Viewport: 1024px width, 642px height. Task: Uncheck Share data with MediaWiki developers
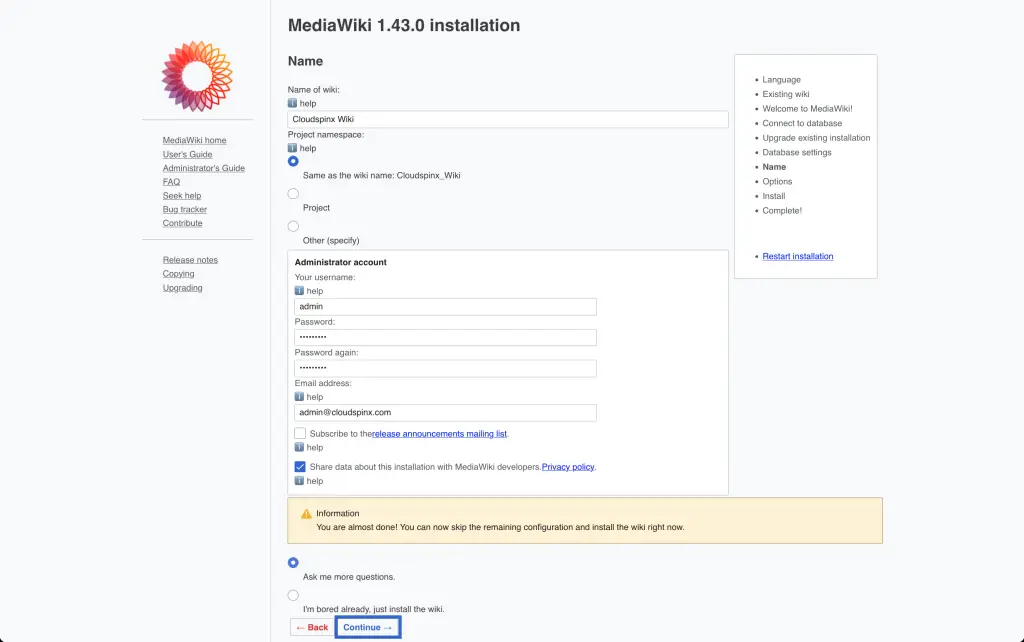pos(300,466)
